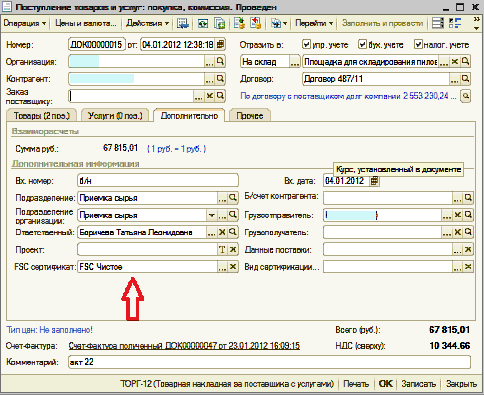Open the Операция dropdown menu
484x395 pixels.
(25, 23)
